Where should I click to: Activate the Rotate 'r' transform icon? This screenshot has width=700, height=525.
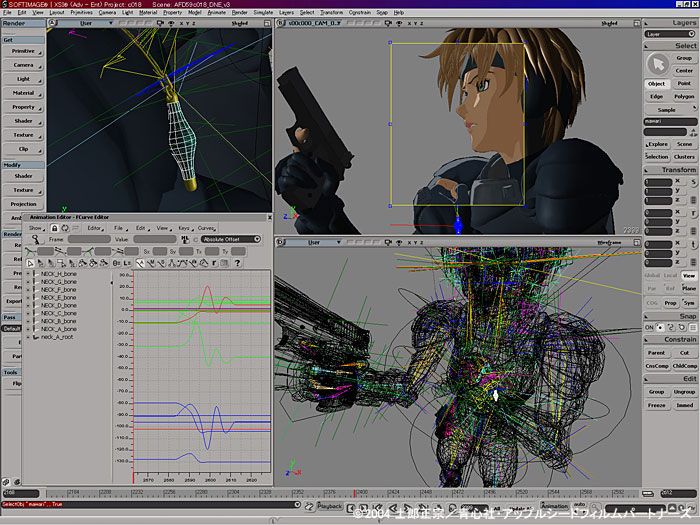tap(693, 213)
